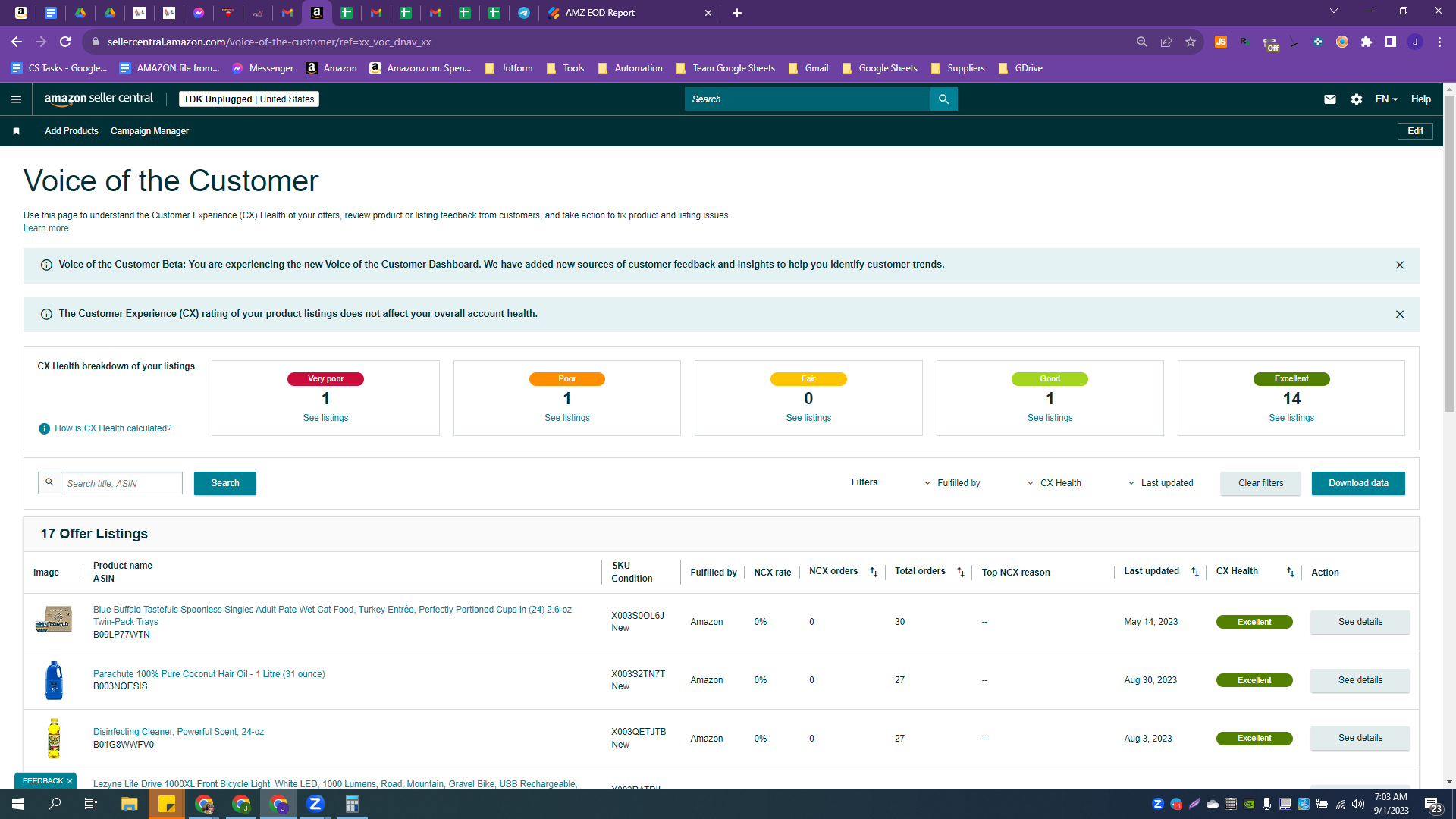Go back using the browser back arrow
The width and height of the screenshot is (1456, 819).
17,42
